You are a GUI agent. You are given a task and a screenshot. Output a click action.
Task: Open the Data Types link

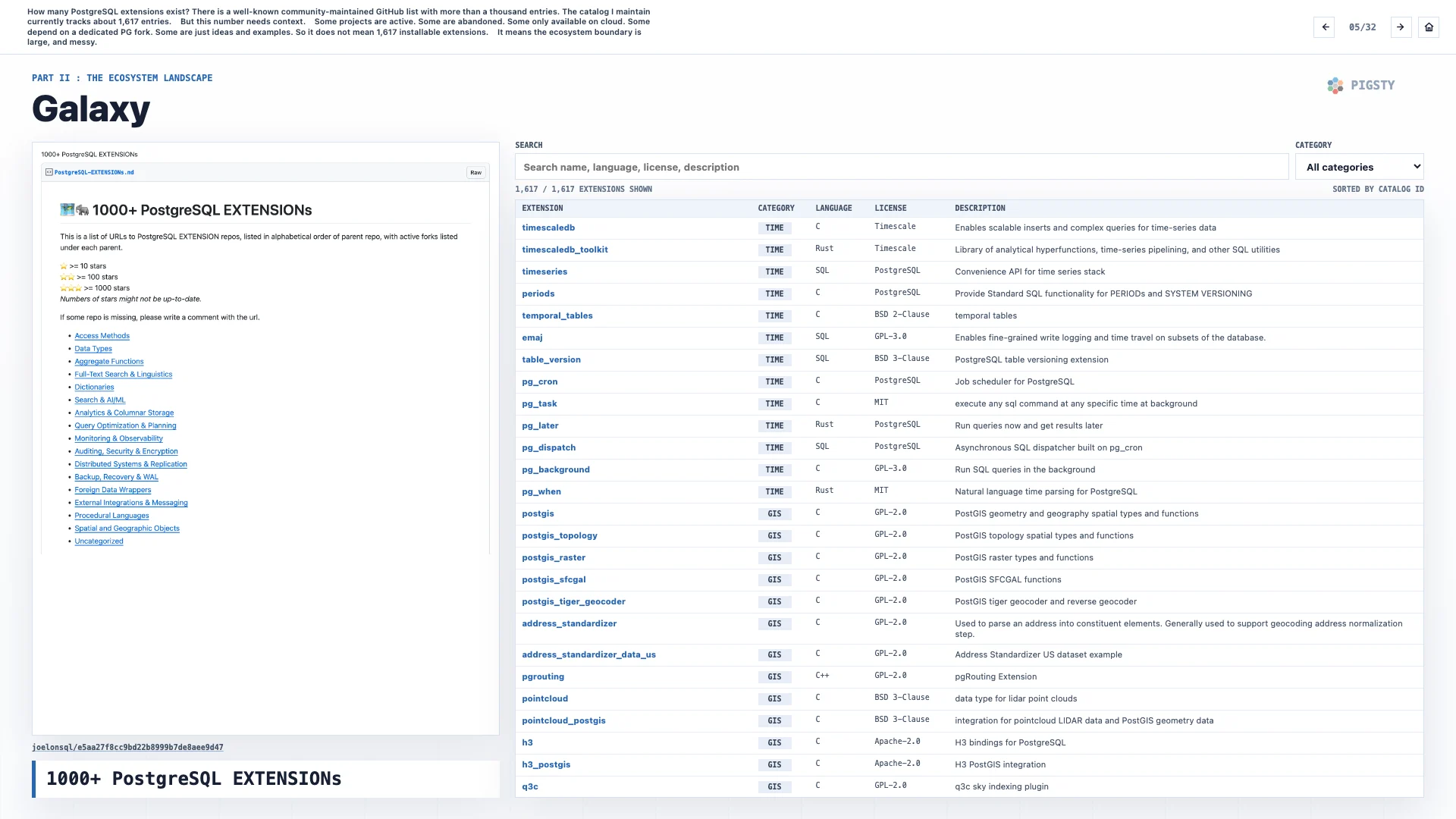coord(93,349)
